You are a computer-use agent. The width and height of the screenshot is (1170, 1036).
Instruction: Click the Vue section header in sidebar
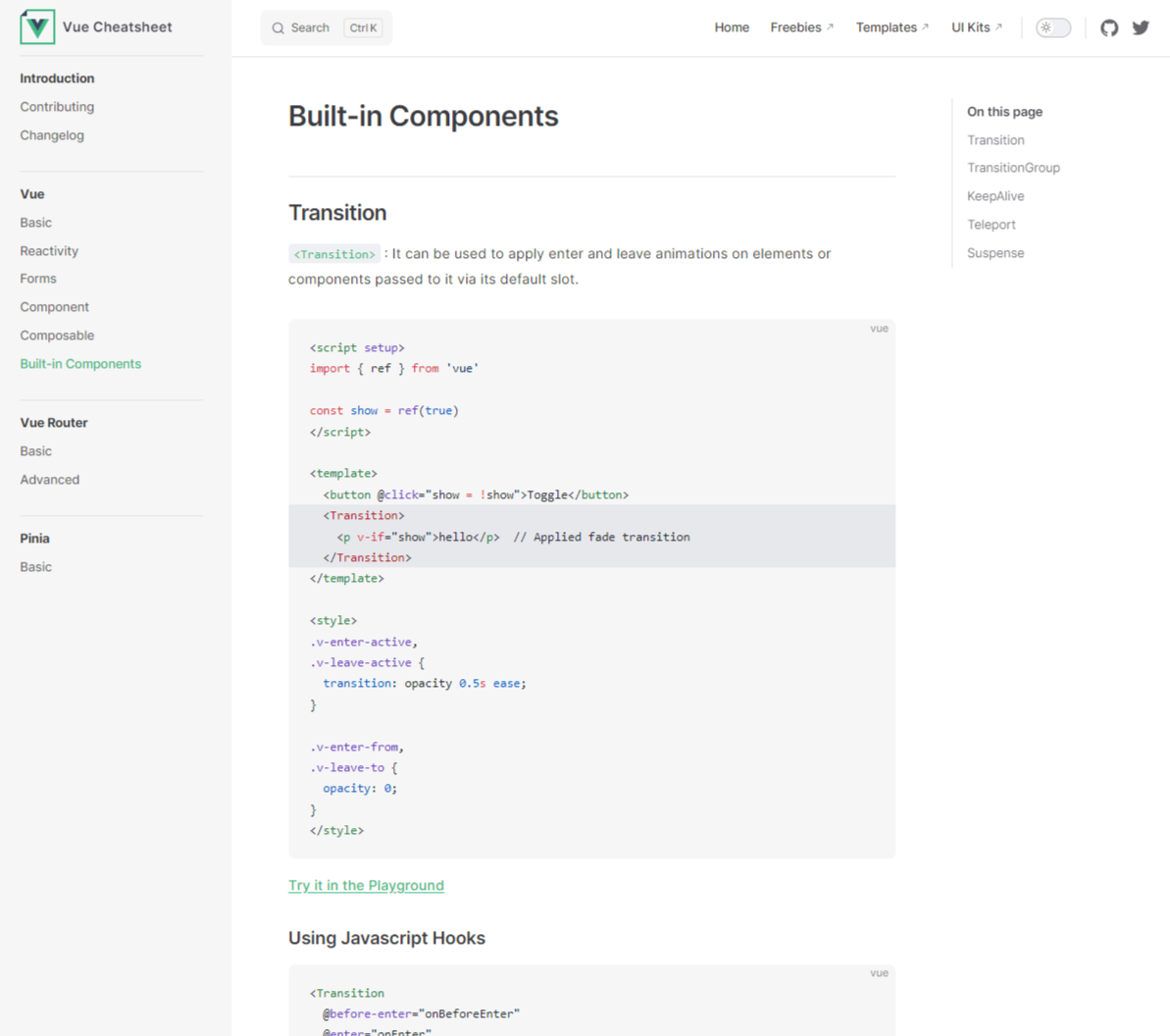click(32, 194)
